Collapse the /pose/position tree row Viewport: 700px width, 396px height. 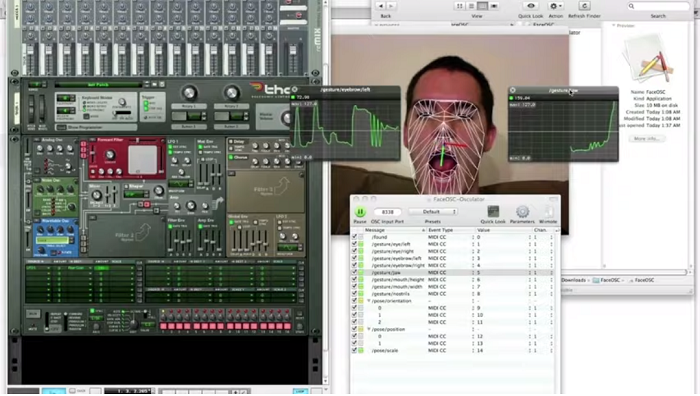tap(369, 329)
